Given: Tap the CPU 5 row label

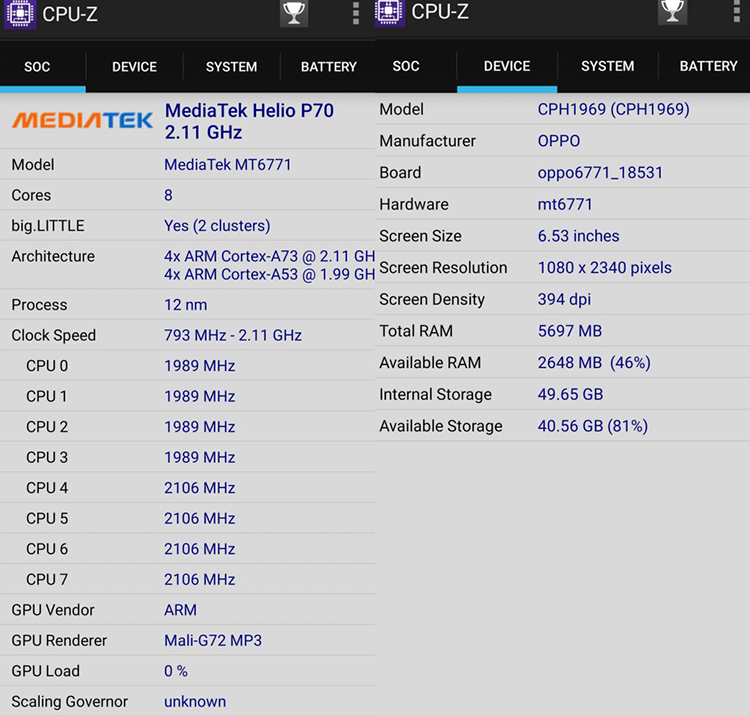Looking at the screenshot, I should (x=47, y=518).
